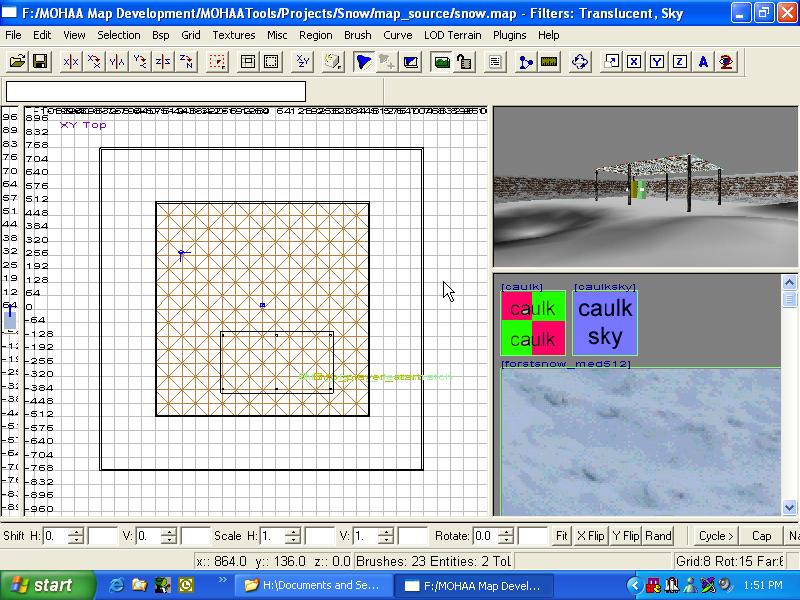Click the Z-axis rotate toolbar icon
This screenshot has height=600, width=800.
click(186, 62)
